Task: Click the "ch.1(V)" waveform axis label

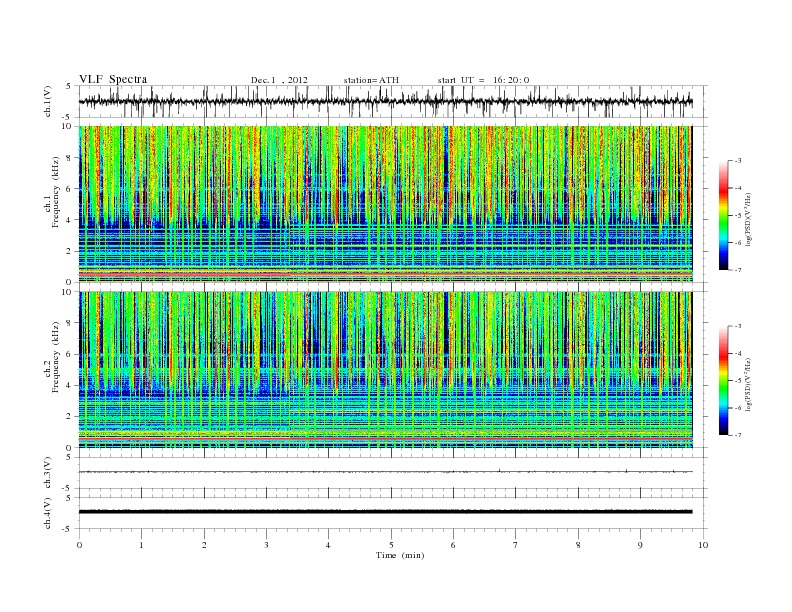Action: tap(48, 102)
